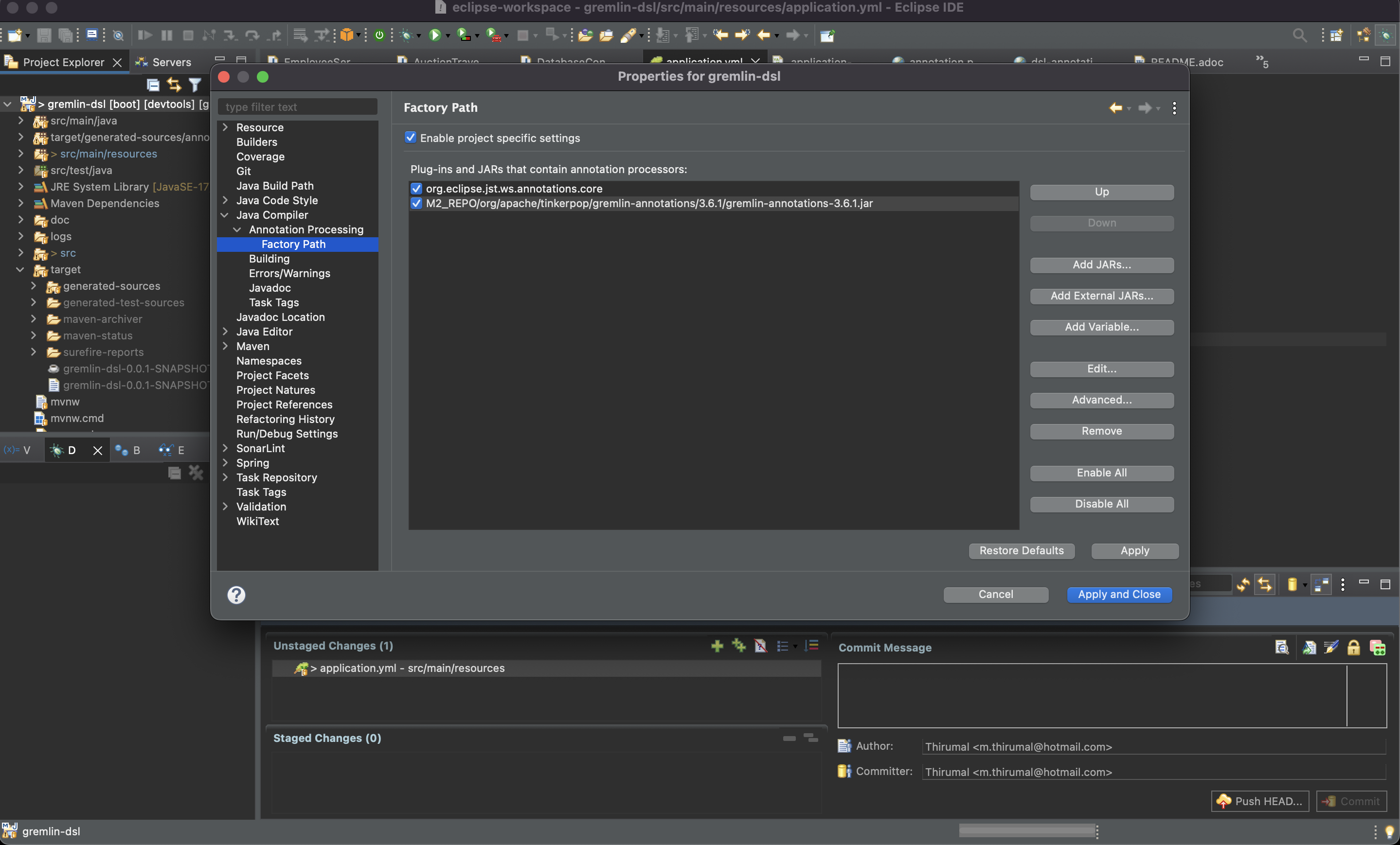
Task: Click the back navigation arrow in Properties dialog
Action: point(1114,108)
